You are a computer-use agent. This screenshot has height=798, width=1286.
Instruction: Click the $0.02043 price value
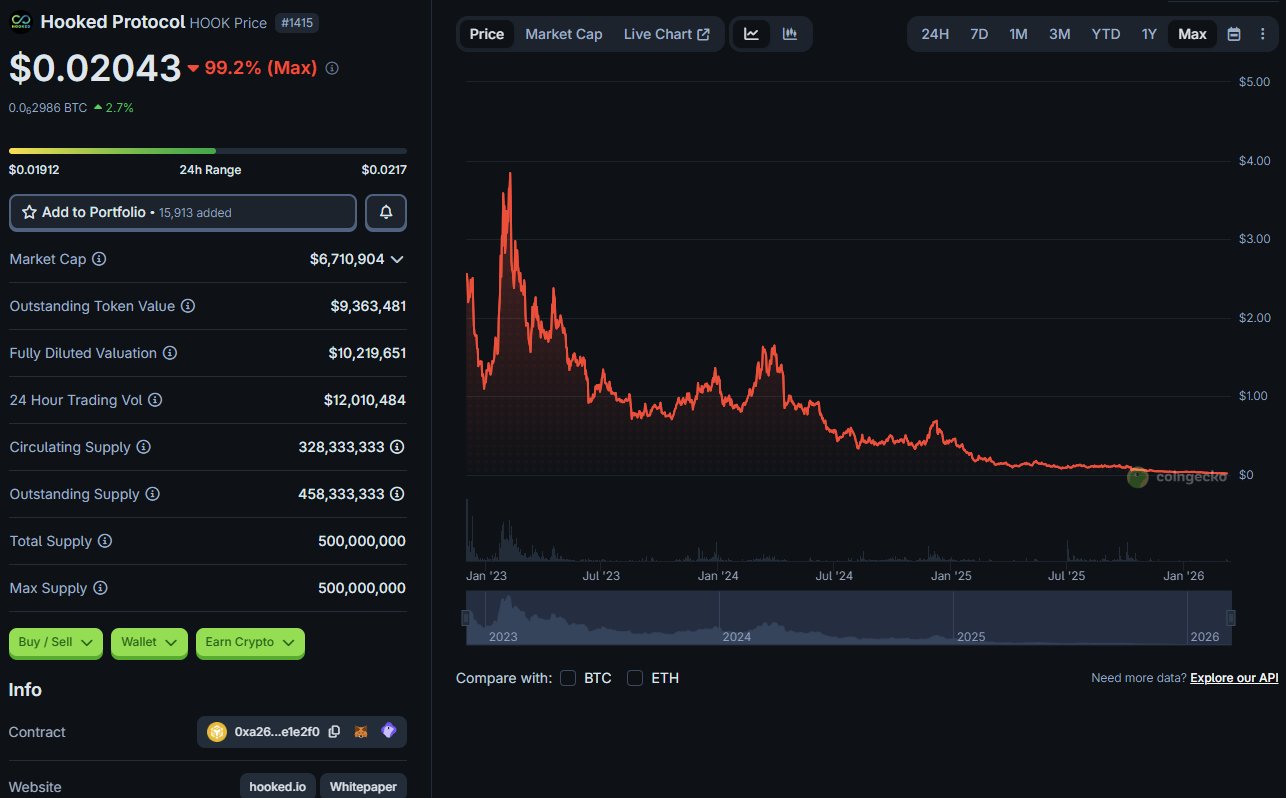[95, 68]
